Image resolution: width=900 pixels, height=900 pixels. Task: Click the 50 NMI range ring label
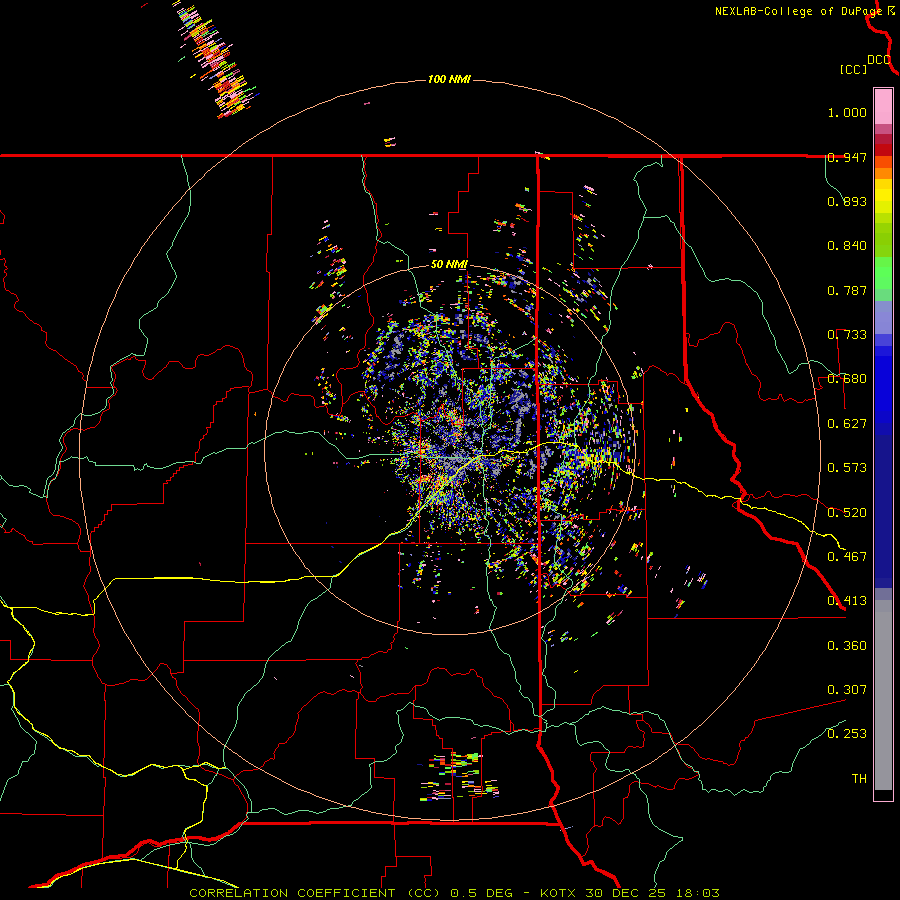click(x=449, y=264)
